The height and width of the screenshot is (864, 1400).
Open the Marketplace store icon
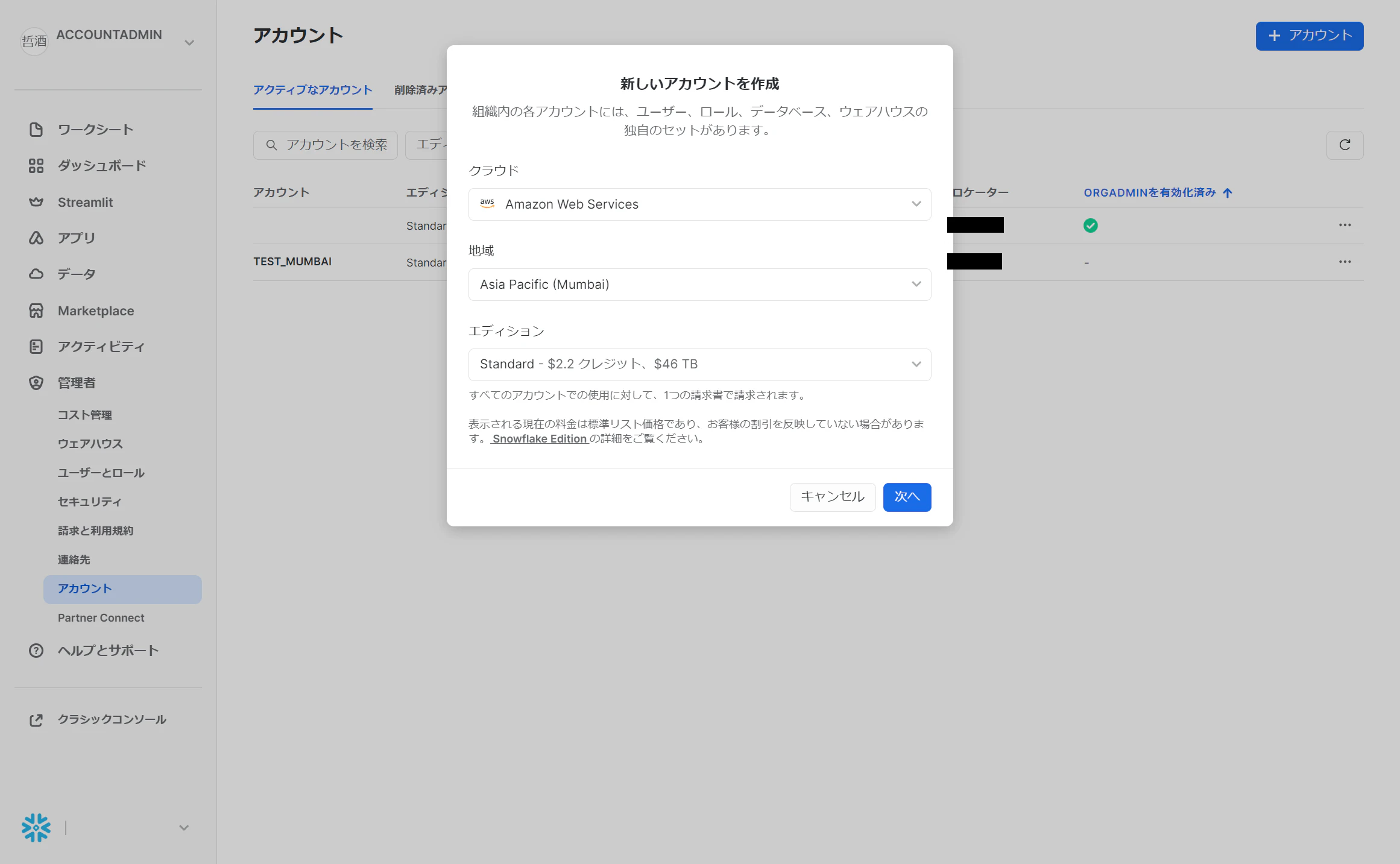coord(36,311)
